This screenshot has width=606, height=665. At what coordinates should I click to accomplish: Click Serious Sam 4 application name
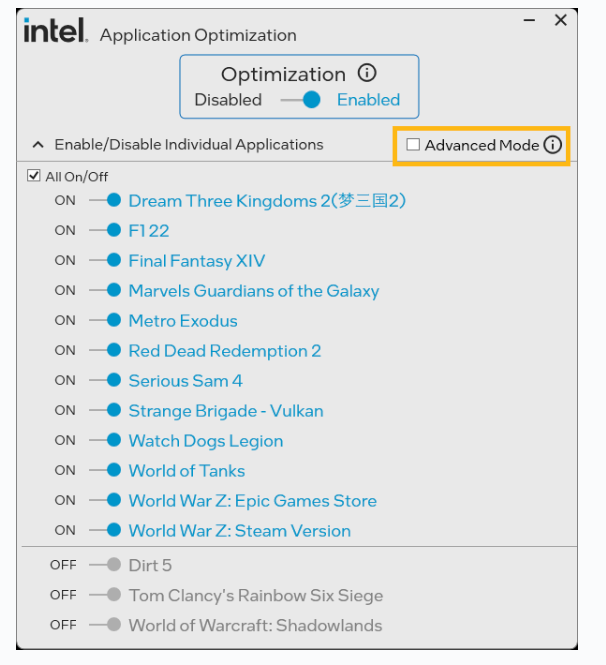click(x=186, y=381)
